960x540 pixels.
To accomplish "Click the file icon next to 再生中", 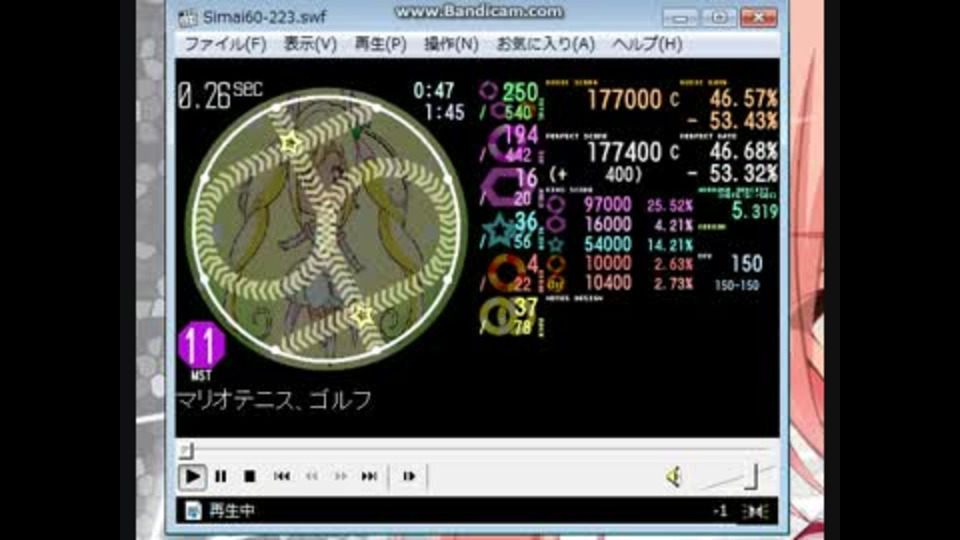I will (193, 511).
